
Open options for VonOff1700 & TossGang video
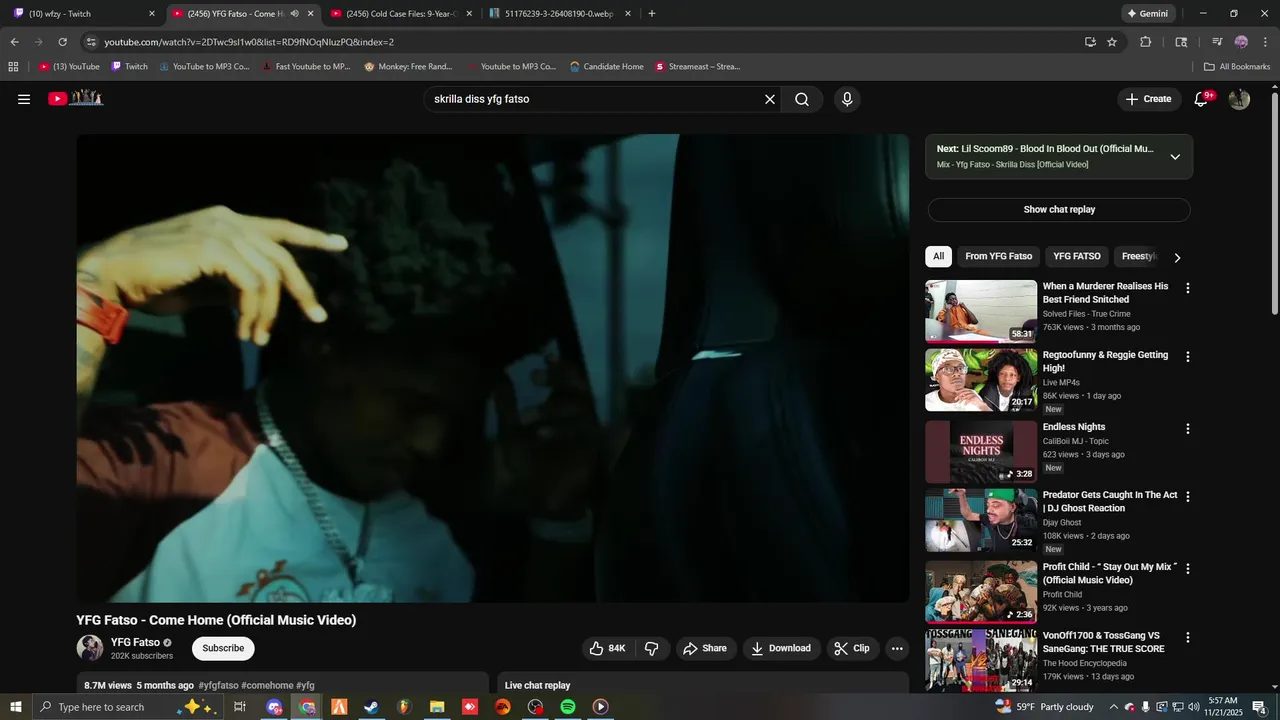tap(1188, 637)
